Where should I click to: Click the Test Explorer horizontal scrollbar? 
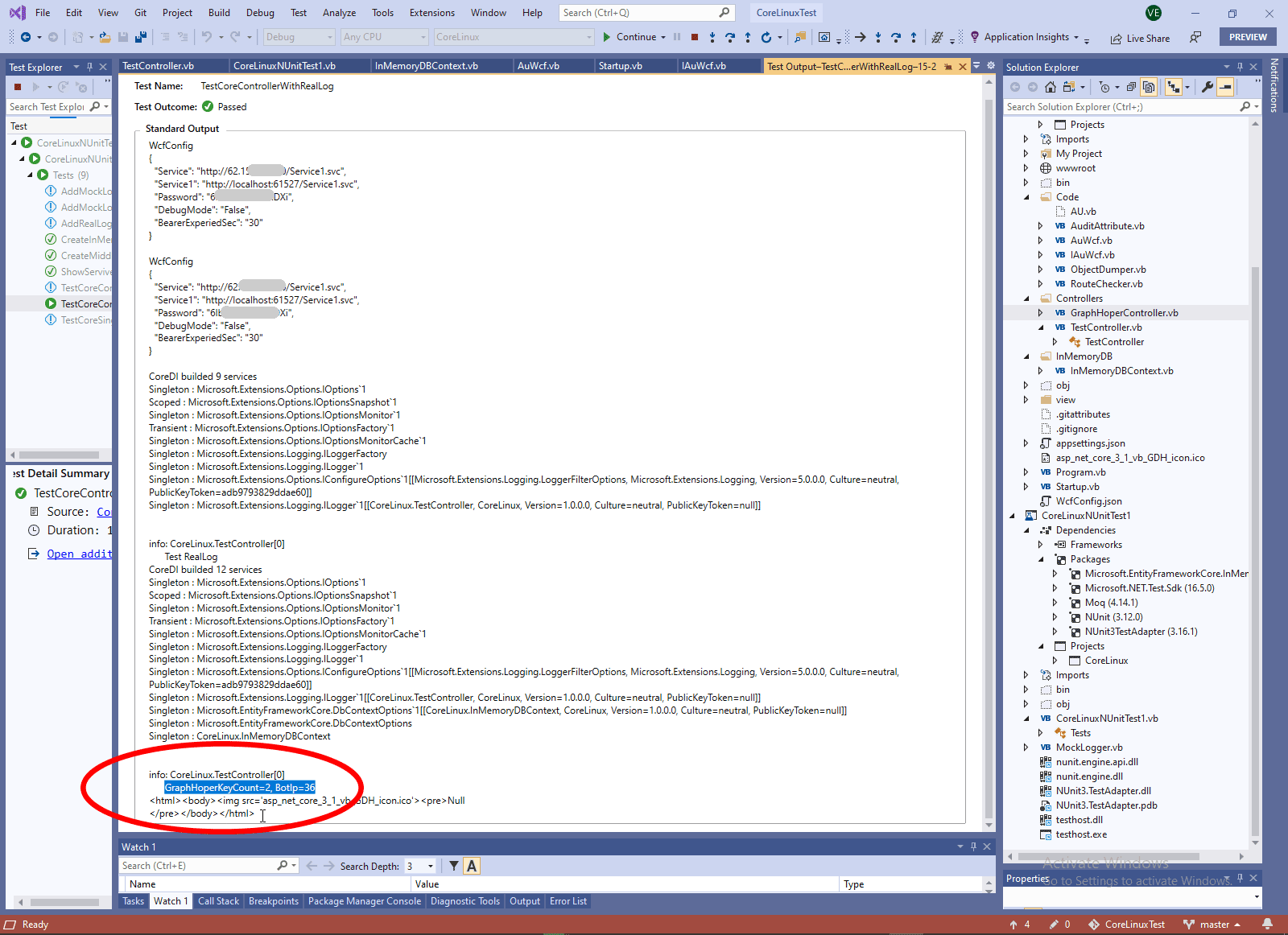[60, 455]
